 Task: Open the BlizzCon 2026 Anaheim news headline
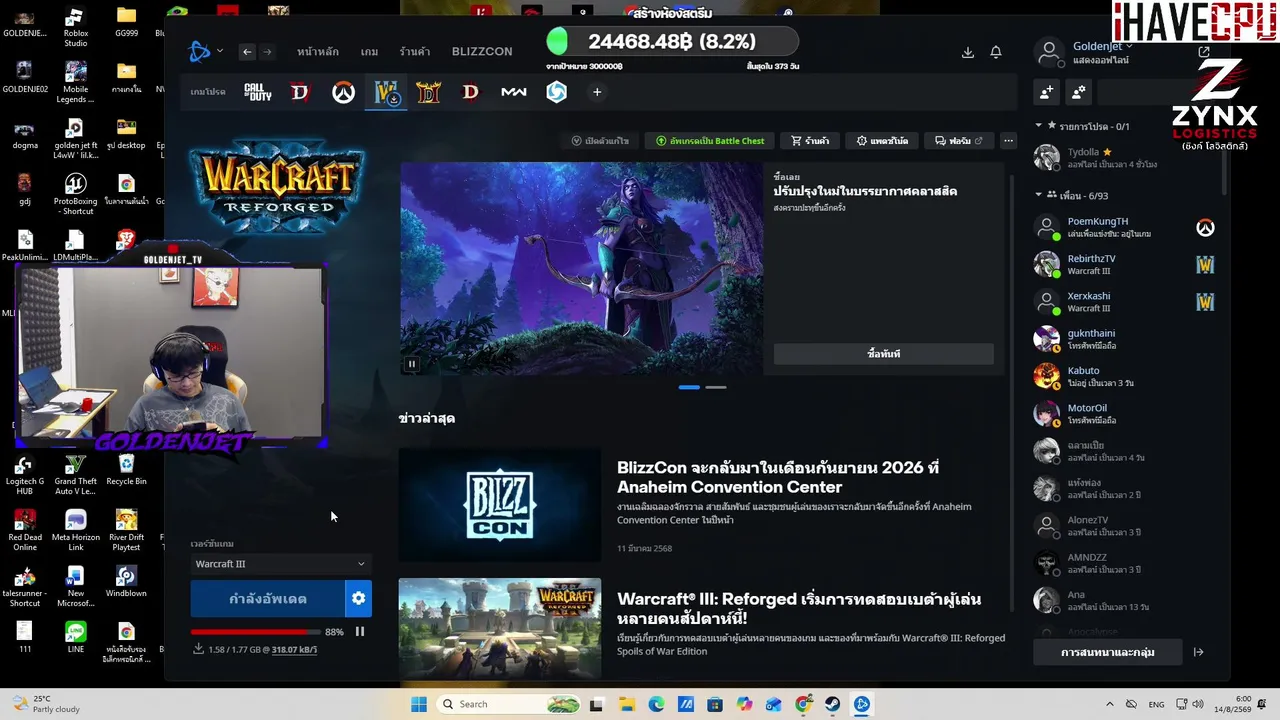click(778, 477)
